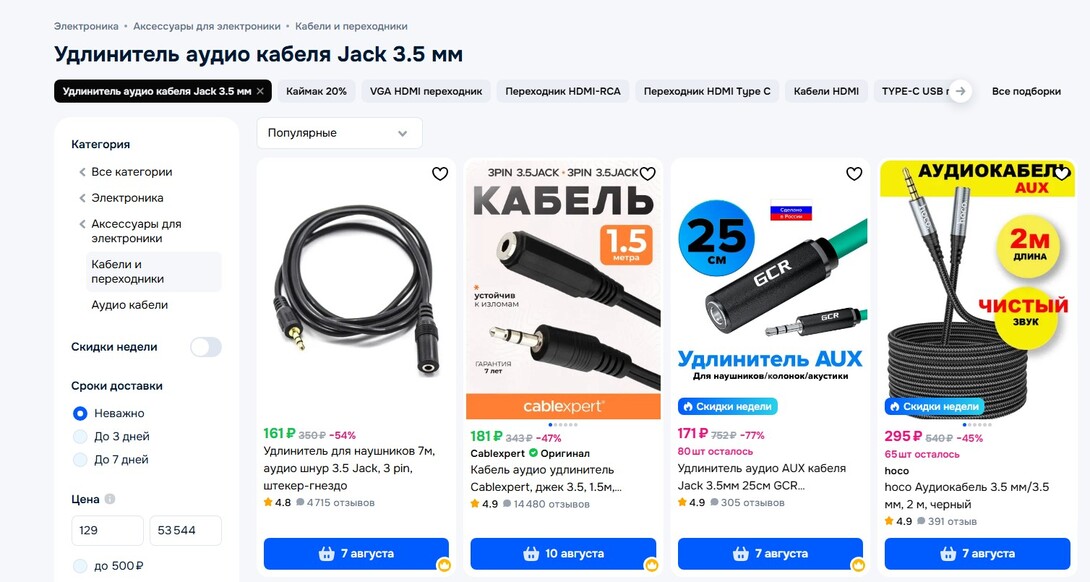
Task: Remove the Удлинитель аудио кабеля filter chip
Action: coord(260,91)
